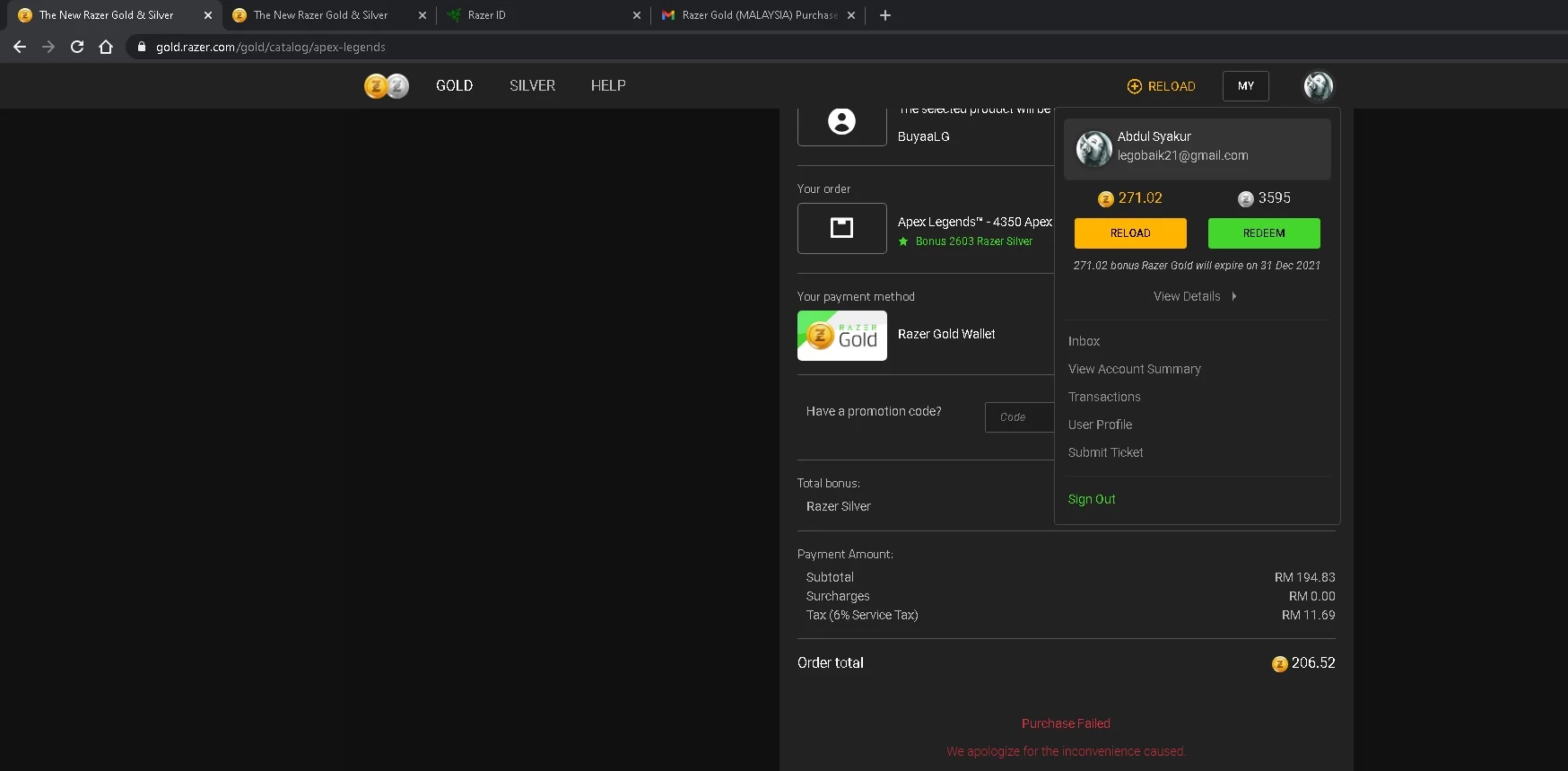Screen dimensions: 1568x771
Task: Click the Razer Gold wallet payment logo
Action: [x=842, y=336]
